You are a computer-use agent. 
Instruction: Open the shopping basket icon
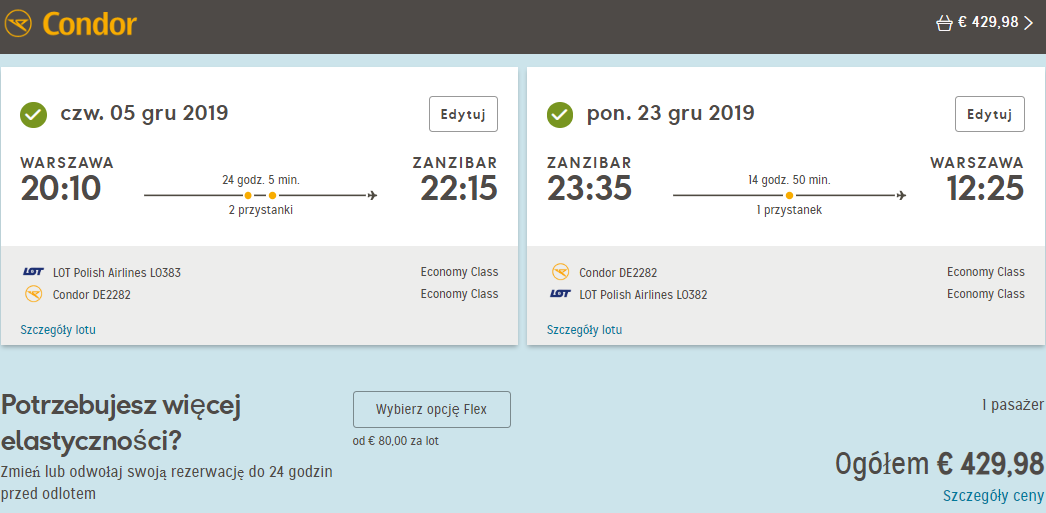pos(944,24)
